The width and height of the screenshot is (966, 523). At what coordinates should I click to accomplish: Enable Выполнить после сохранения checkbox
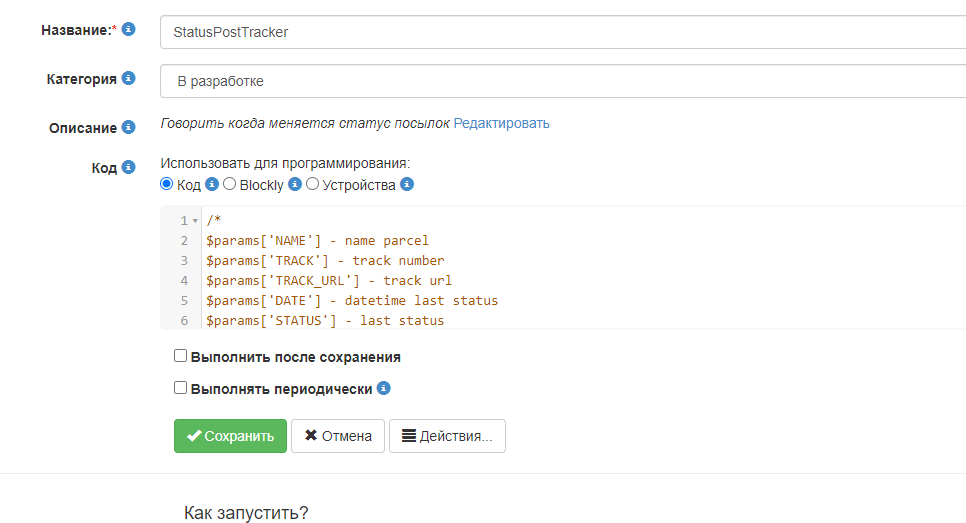tap(181, 356)
